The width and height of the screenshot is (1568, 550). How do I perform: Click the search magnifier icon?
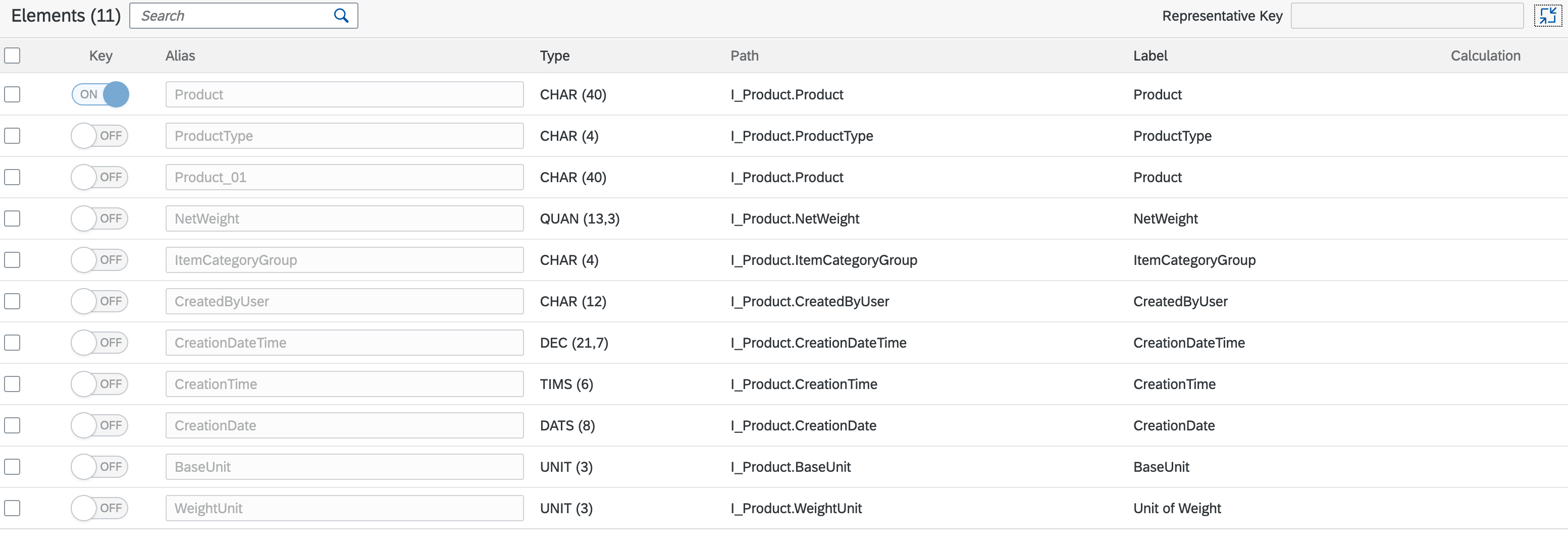click(x=341, y=16)
